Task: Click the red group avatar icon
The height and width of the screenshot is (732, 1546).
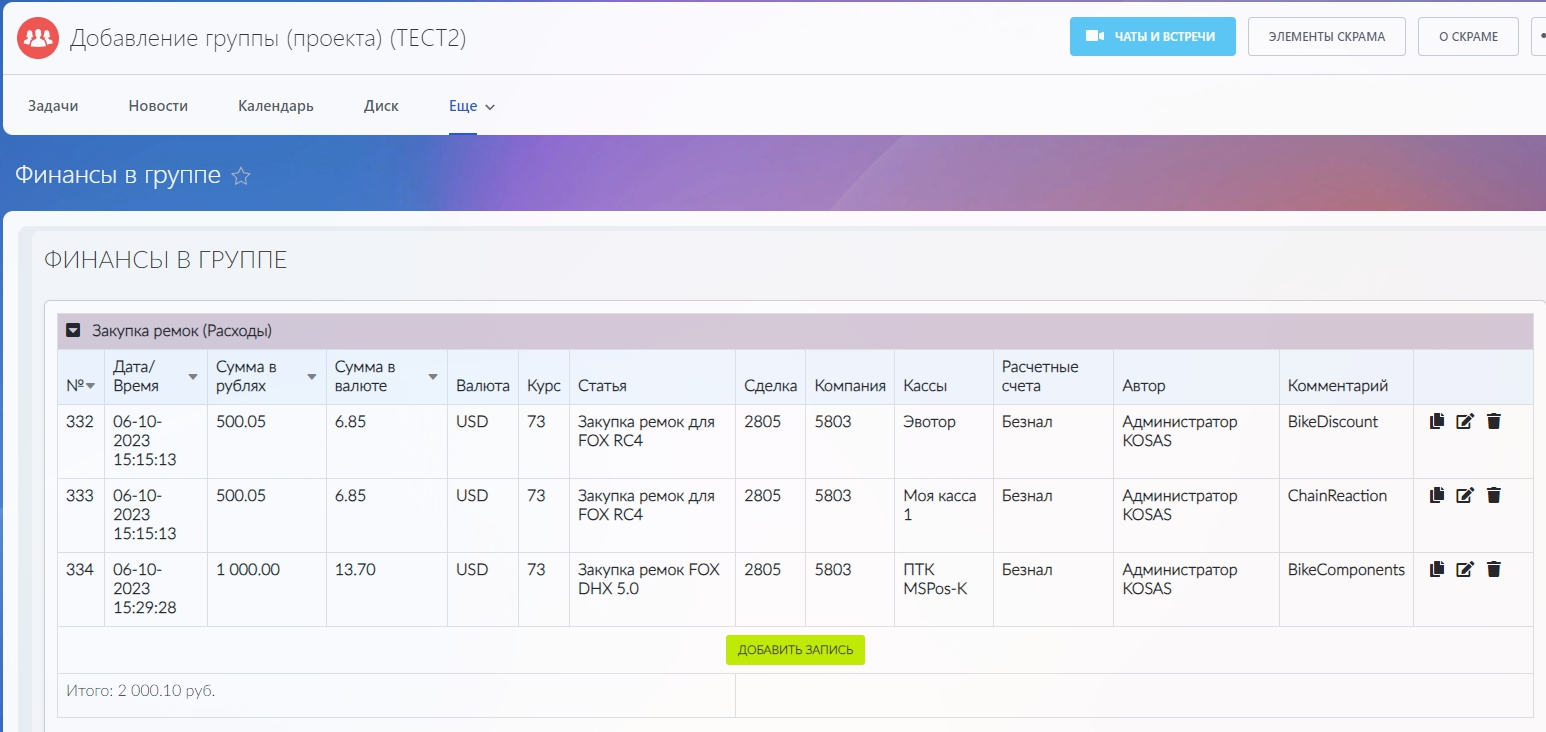Action: pos(38,38)
